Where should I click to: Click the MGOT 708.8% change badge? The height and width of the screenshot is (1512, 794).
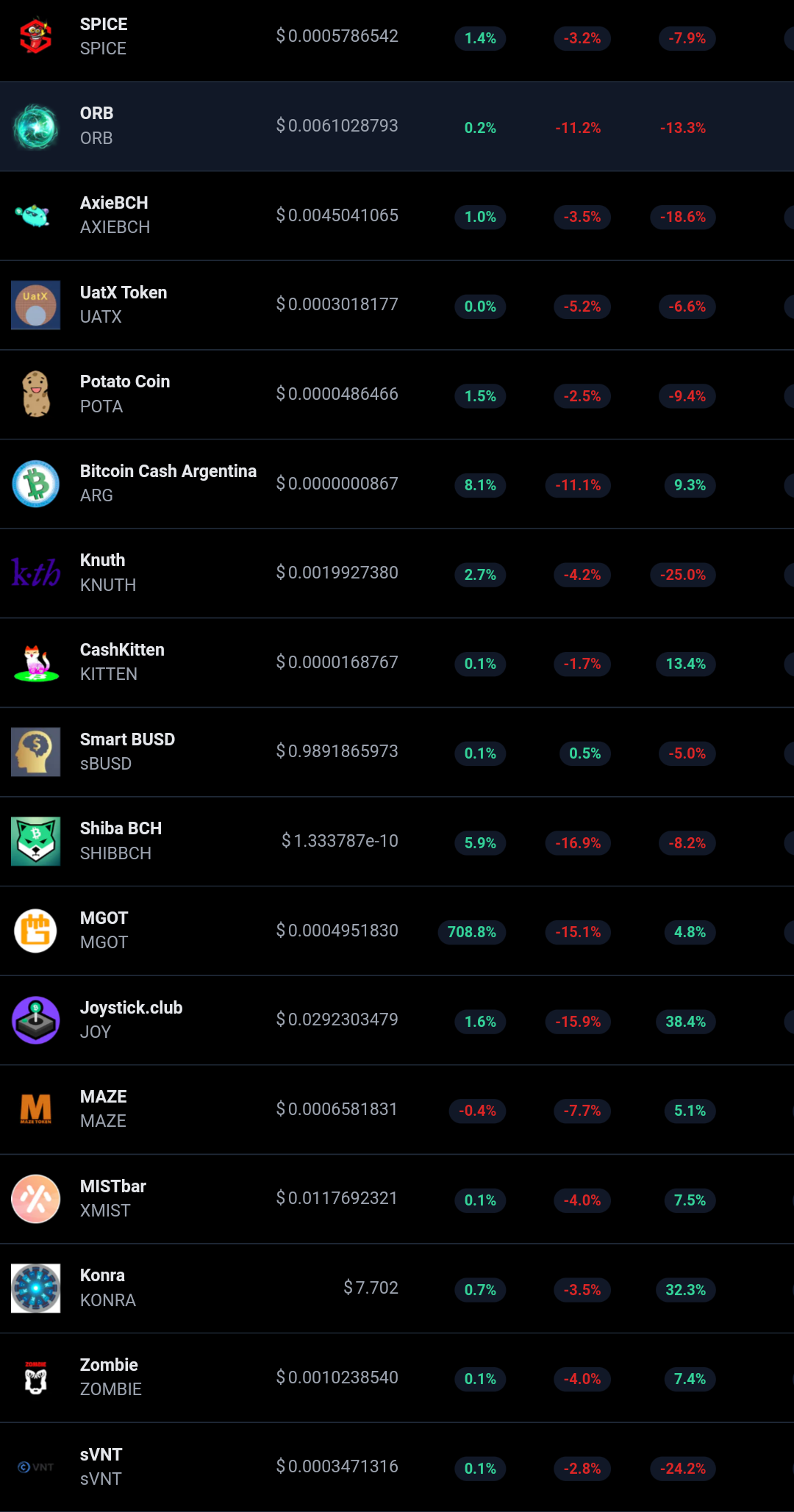point(471,932)
